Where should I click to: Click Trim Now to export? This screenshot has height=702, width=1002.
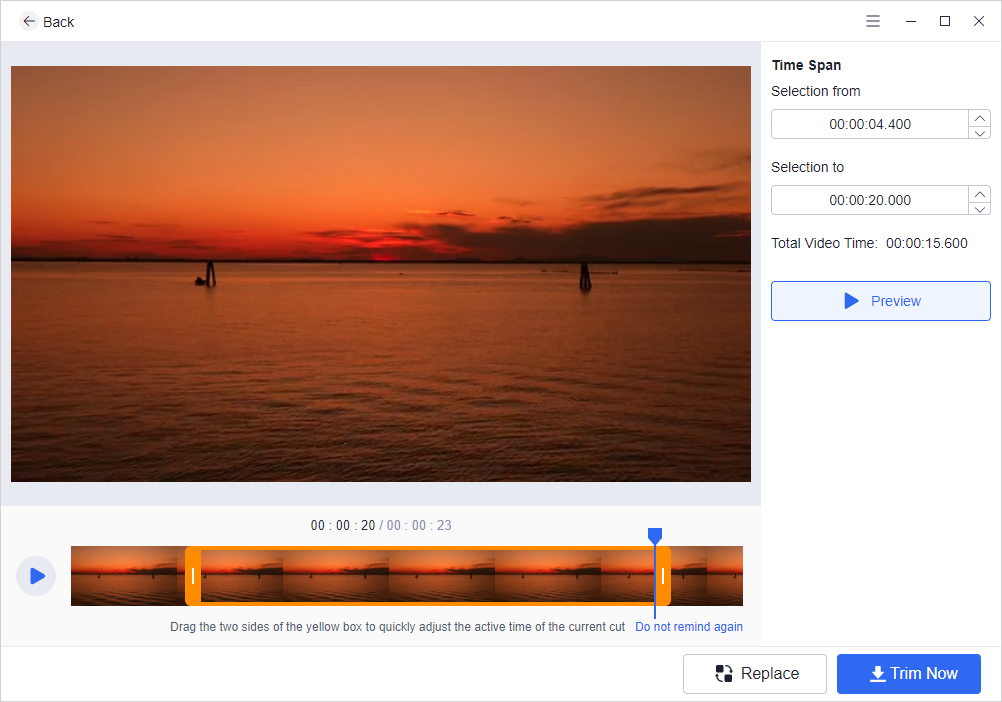coord(909,674)
